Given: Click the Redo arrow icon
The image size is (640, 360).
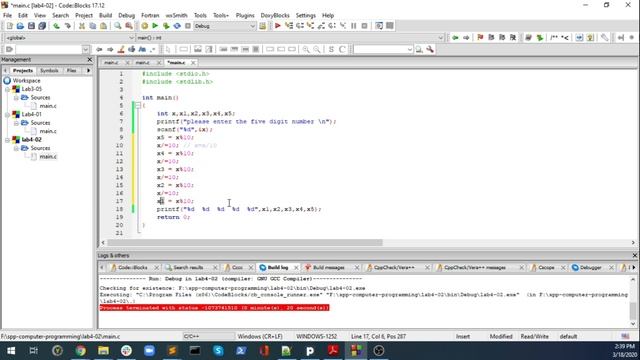Looking at the screenshot, I should coord(67,26).
